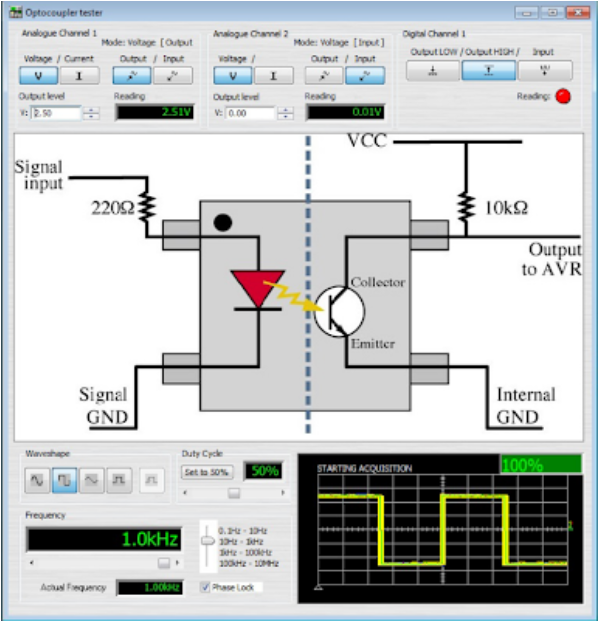Viewport: 599px width, 621px height.
Task: Click Channel 1 Output level voltage field
Action: [x=56, y=113]
